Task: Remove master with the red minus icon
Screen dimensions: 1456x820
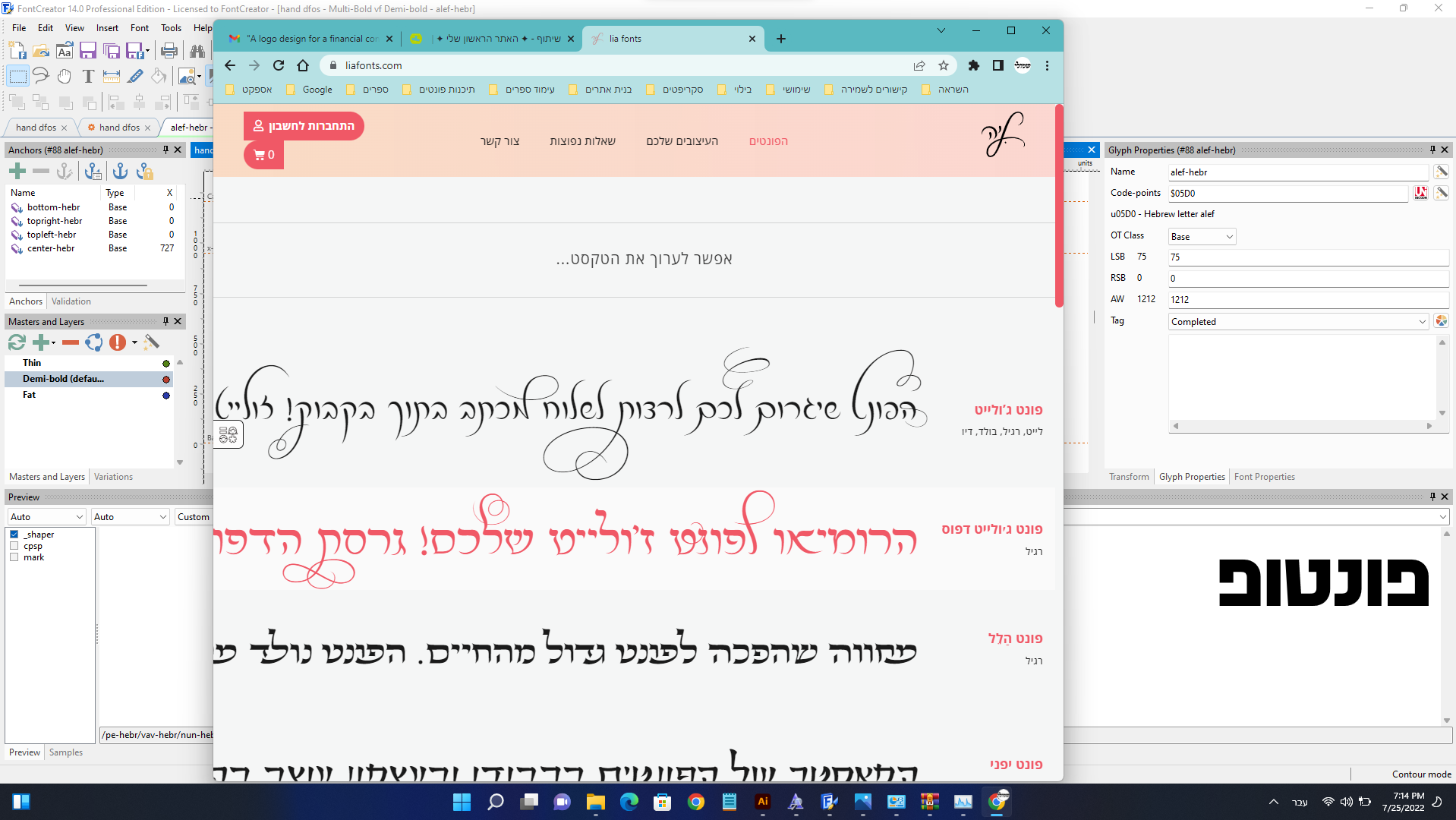Action: 71,342
